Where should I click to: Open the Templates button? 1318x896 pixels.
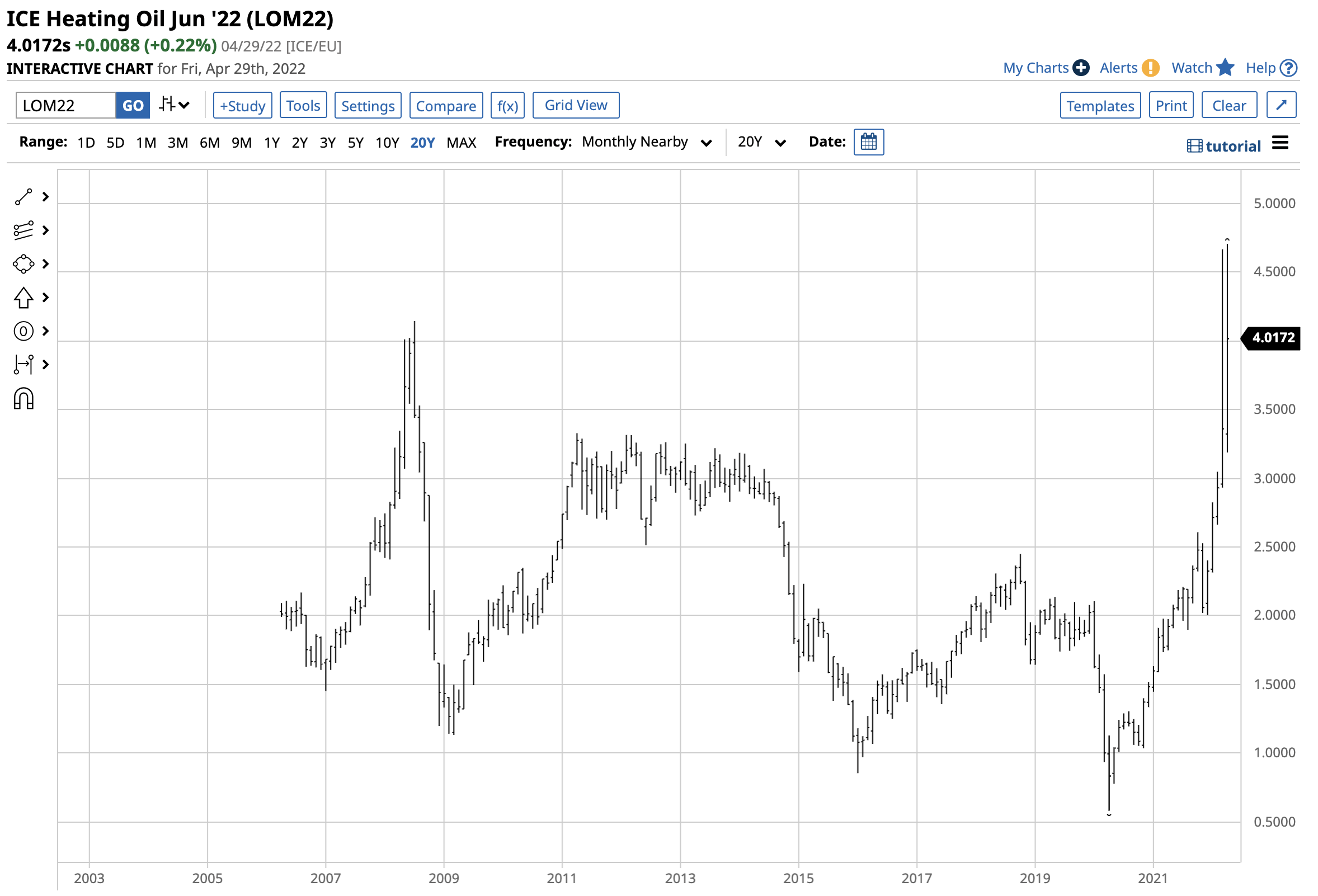[1100, 106]
